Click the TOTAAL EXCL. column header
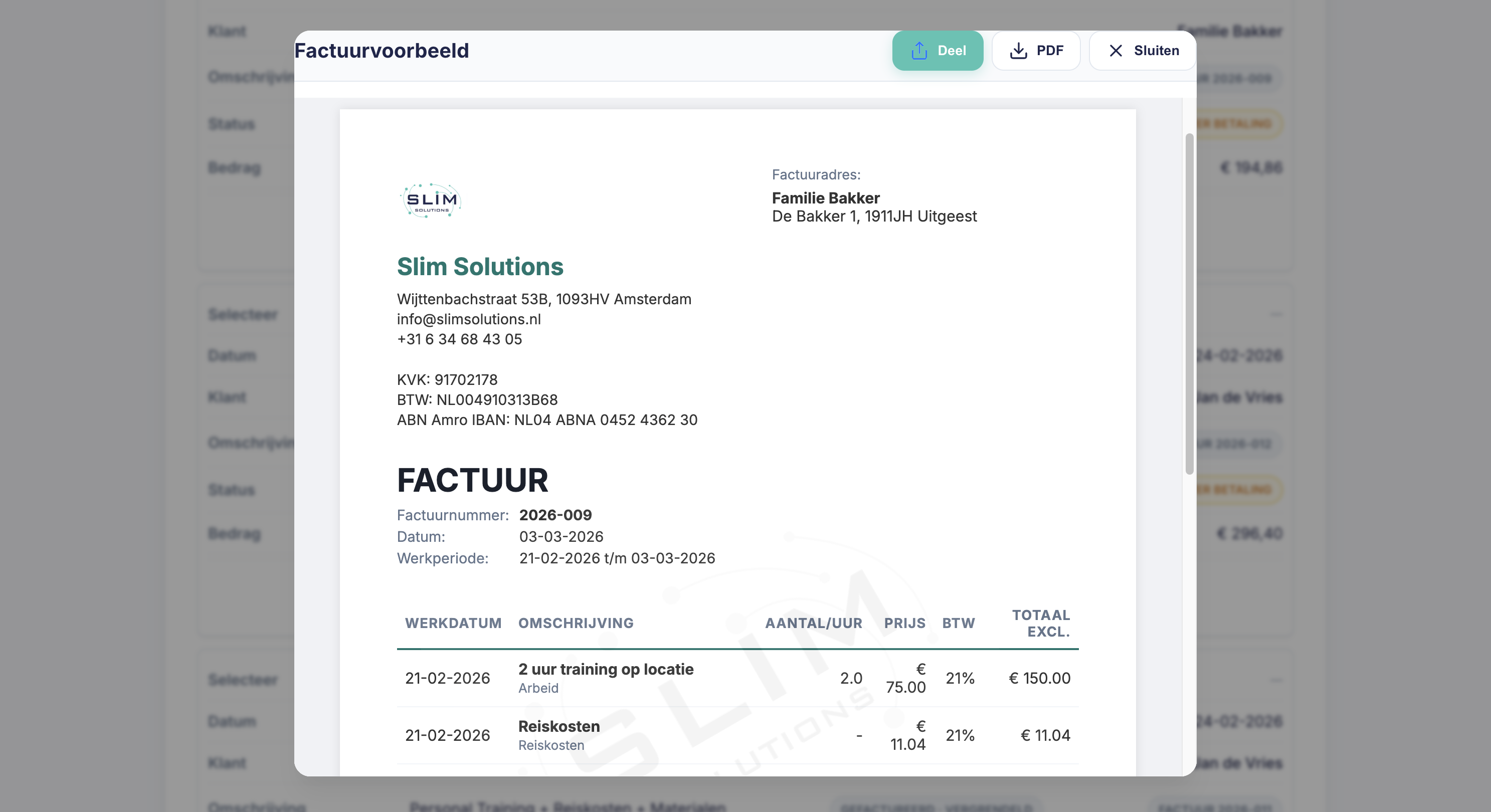1491x812 pixels. (1040, 623)
